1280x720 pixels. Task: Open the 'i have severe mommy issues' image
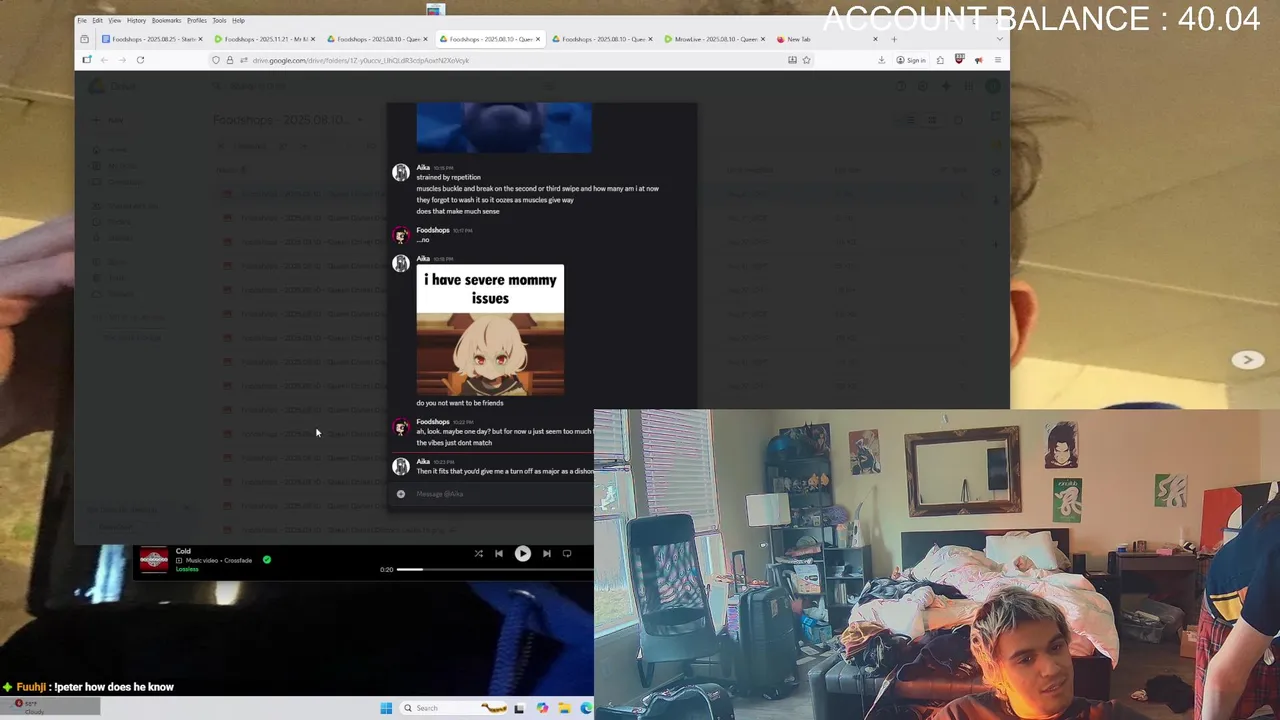(x=490, y=330)
